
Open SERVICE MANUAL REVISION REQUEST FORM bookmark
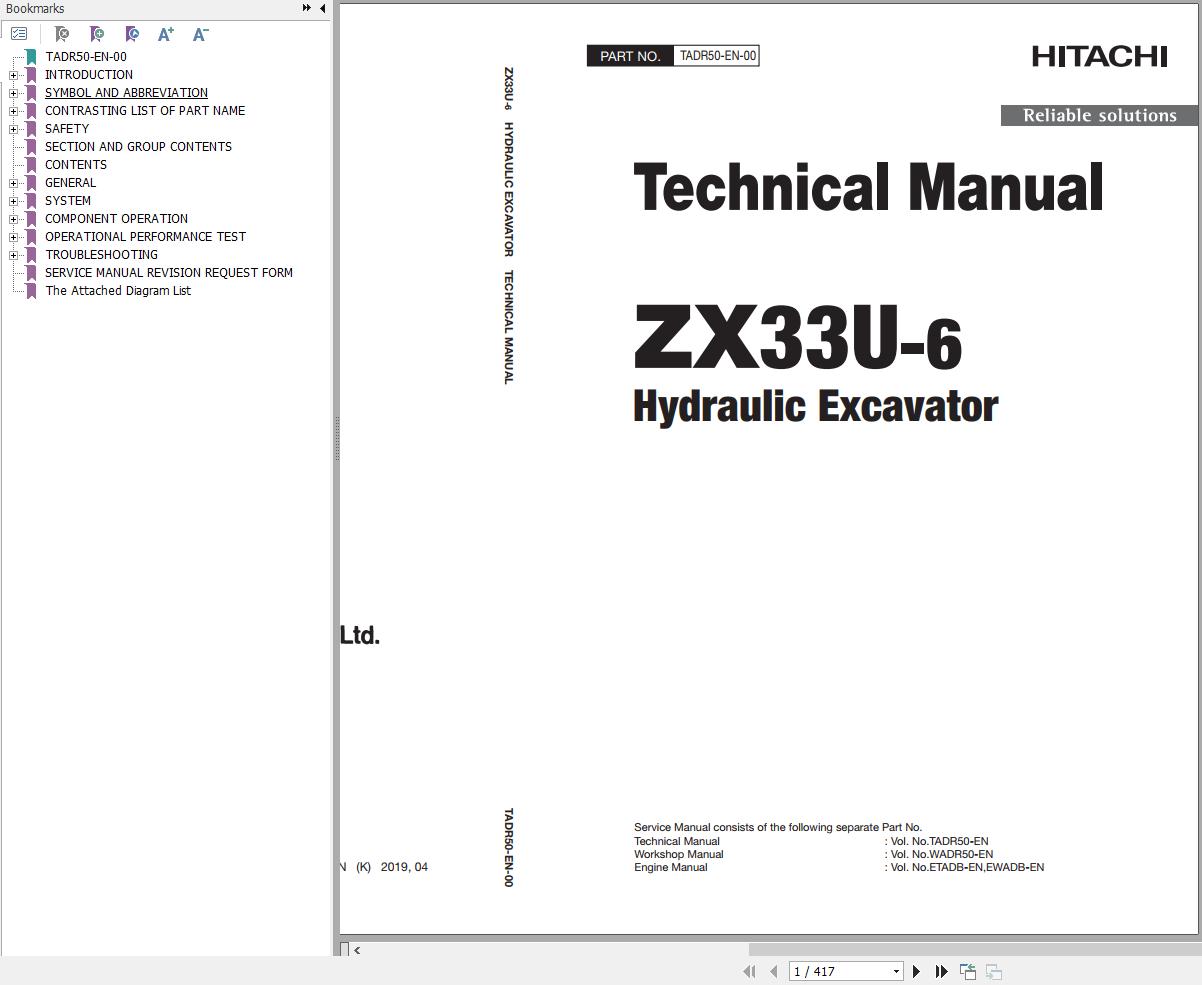(169, 273)
